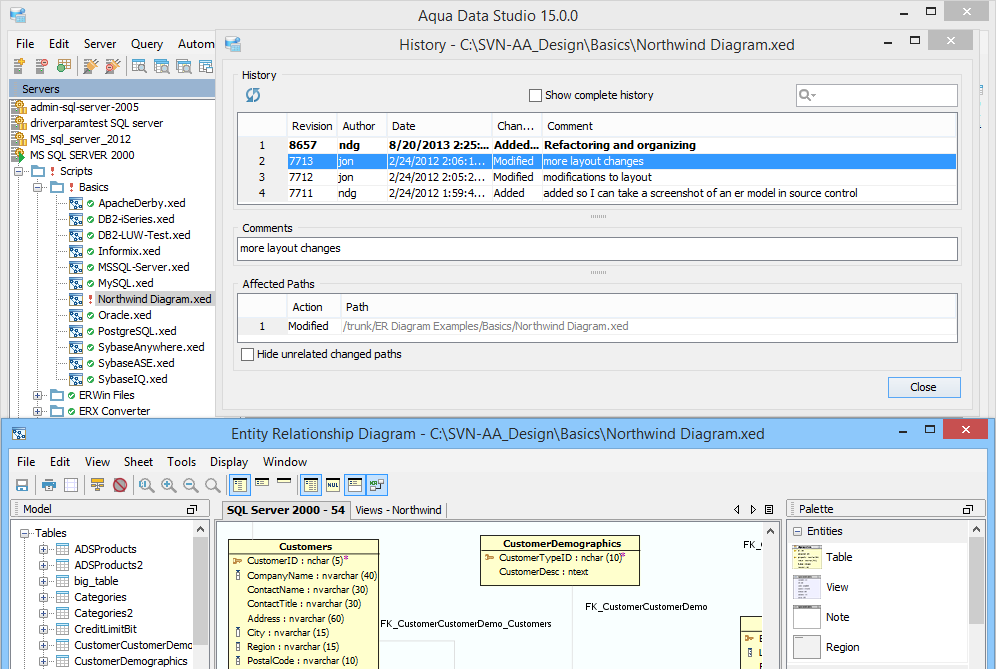Click the zoom to actual size icon
This screenshot has height=669, width=996.
[147, 485]
